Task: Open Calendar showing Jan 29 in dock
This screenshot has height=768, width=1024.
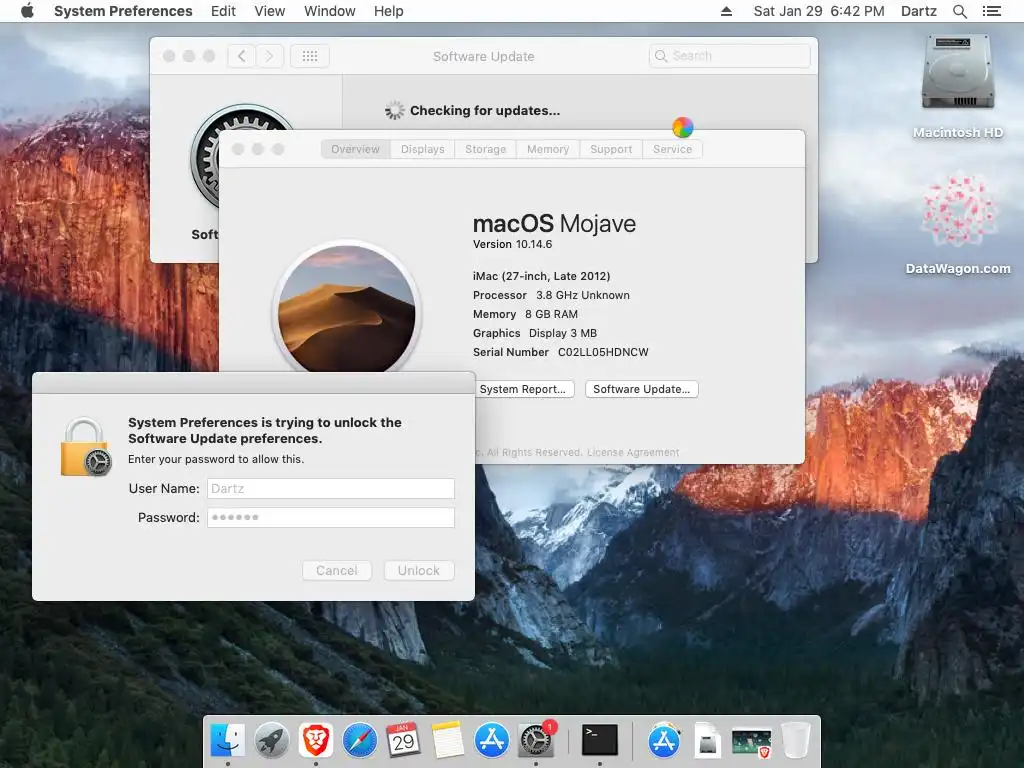Action: pyautogui.click(x=404, y=741)
